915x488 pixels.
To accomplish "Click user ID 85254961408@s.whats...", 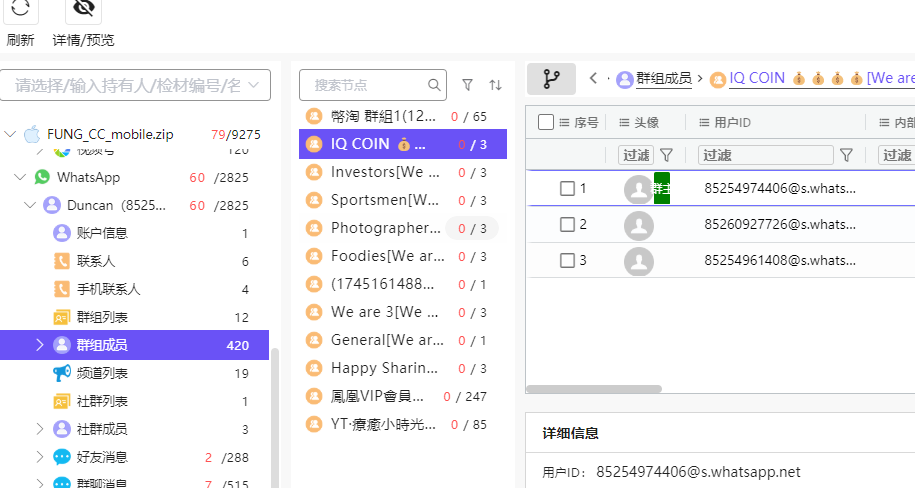I will click(x=780, y=260).
